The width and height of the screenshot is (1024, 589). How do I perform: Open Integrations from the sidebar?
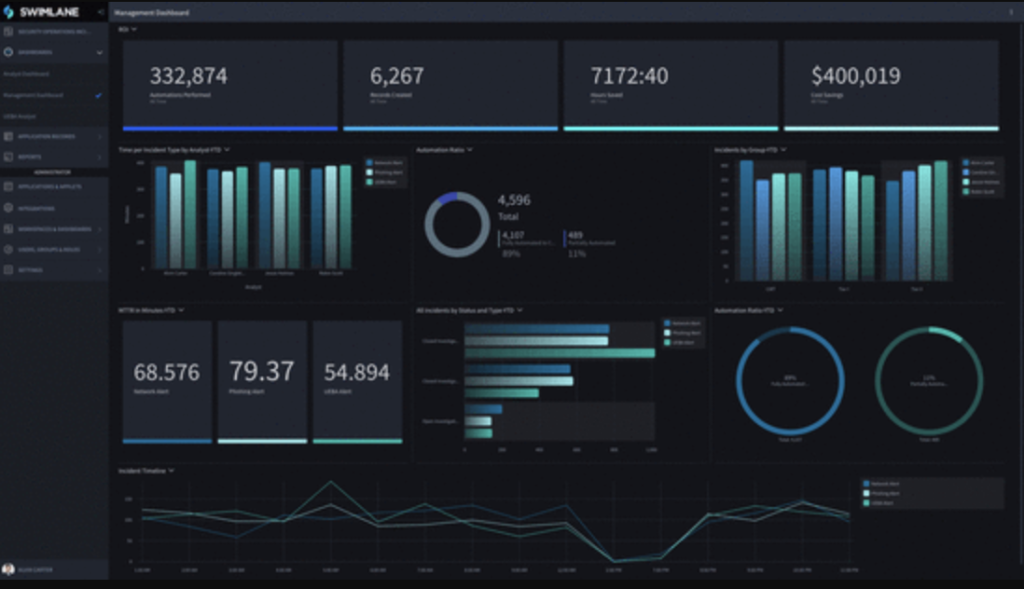pos(54,208)
